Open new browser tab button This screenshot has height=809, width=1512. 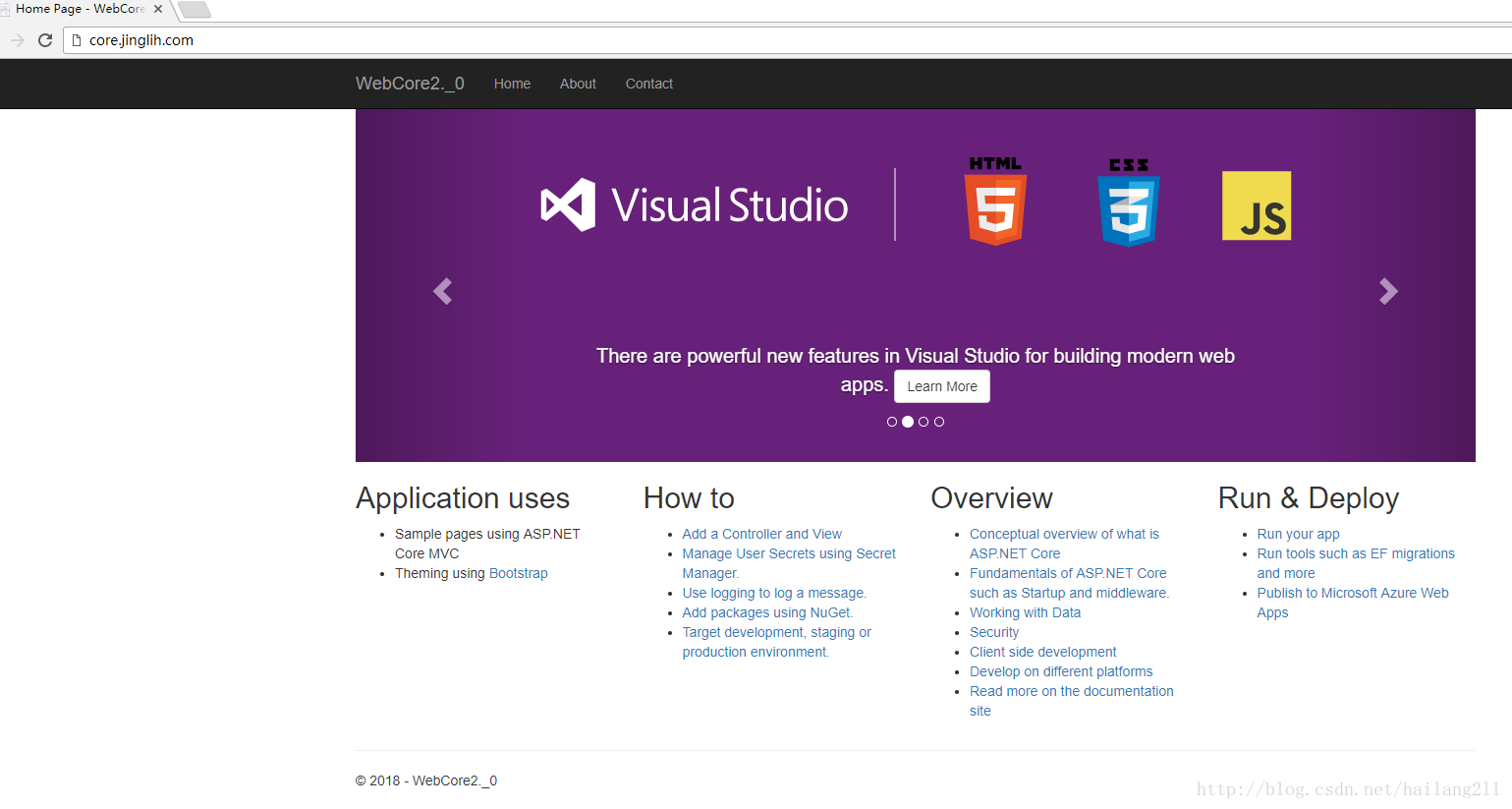[x=195, y=10]
